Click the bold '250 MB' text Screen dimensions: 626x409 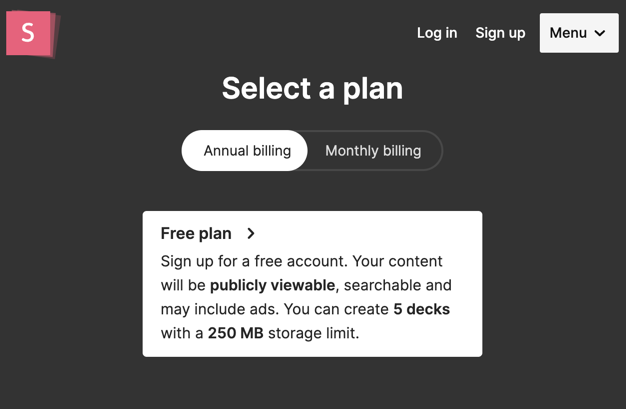[x=236, y=333]
